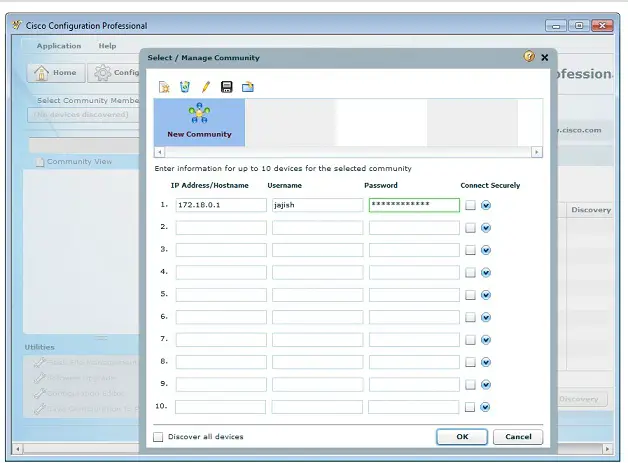Screen dimensions: 628x463
Task: Check Connect Securely for row 3
Action: pyautogui.click(x=471, y=250)
